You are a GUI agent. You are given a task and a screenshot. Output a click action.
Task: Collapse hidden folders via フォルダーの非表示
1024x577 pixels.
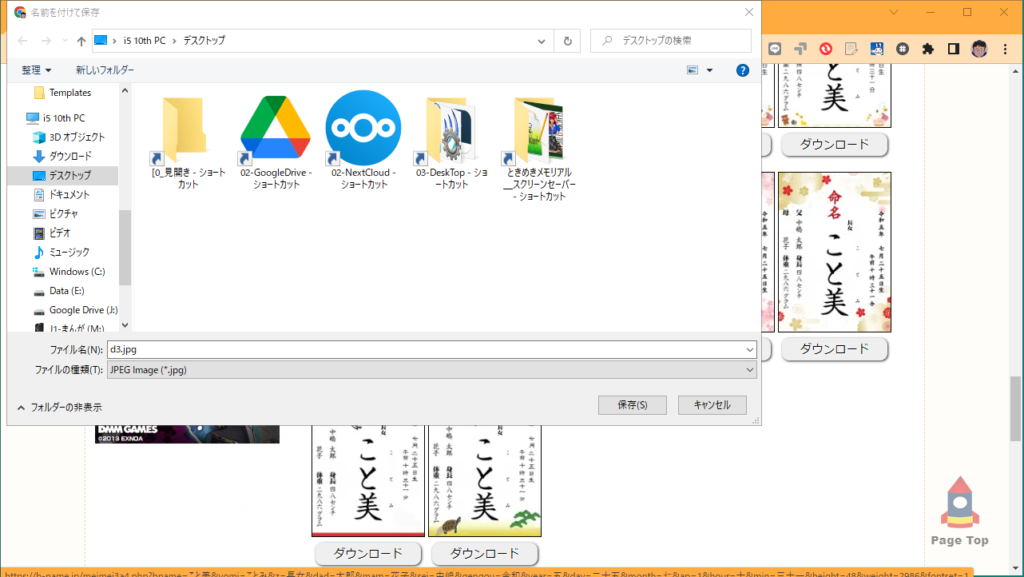point(68,408)
